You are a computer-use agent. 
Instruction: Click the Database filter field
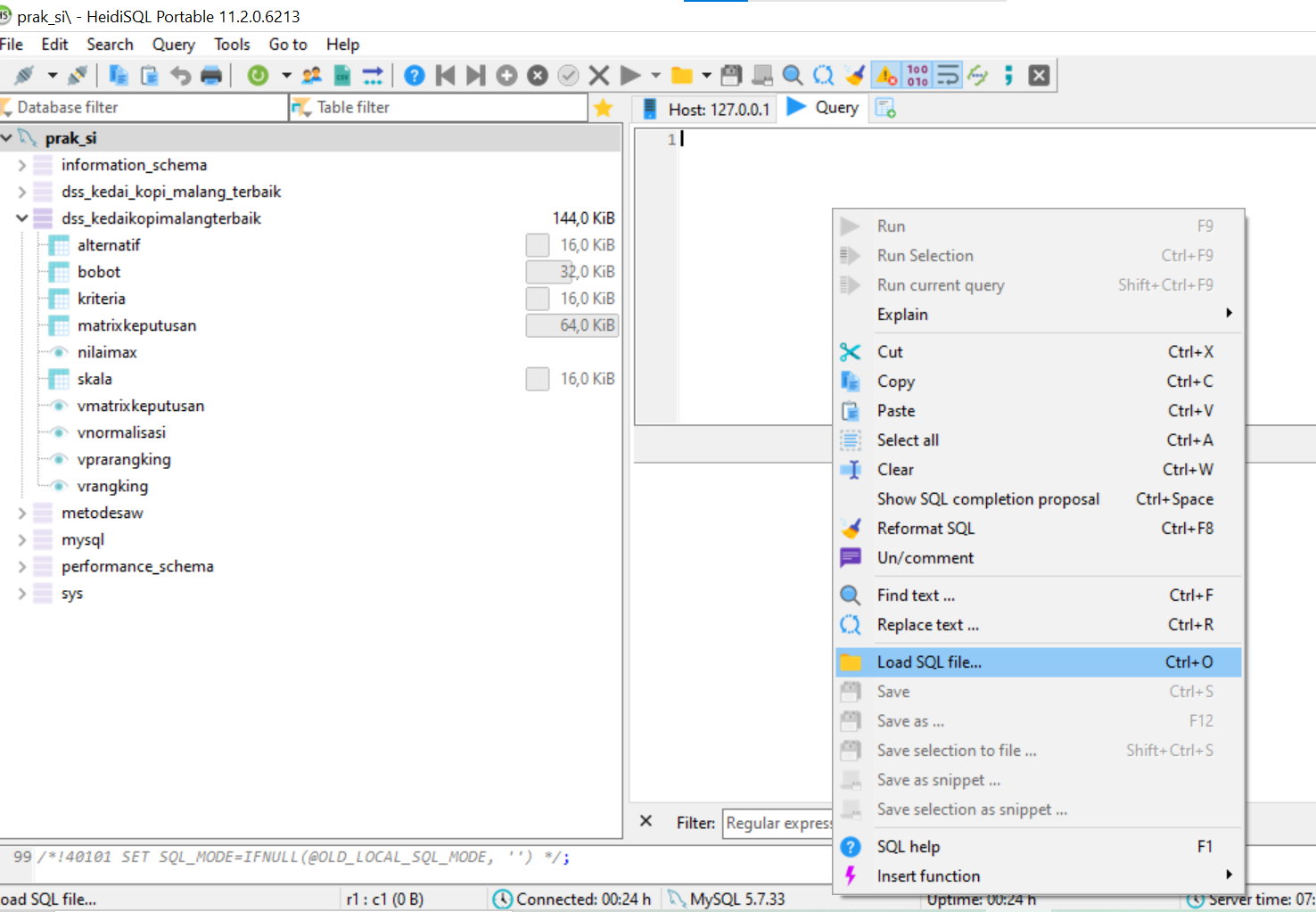(x=144, y=108)
